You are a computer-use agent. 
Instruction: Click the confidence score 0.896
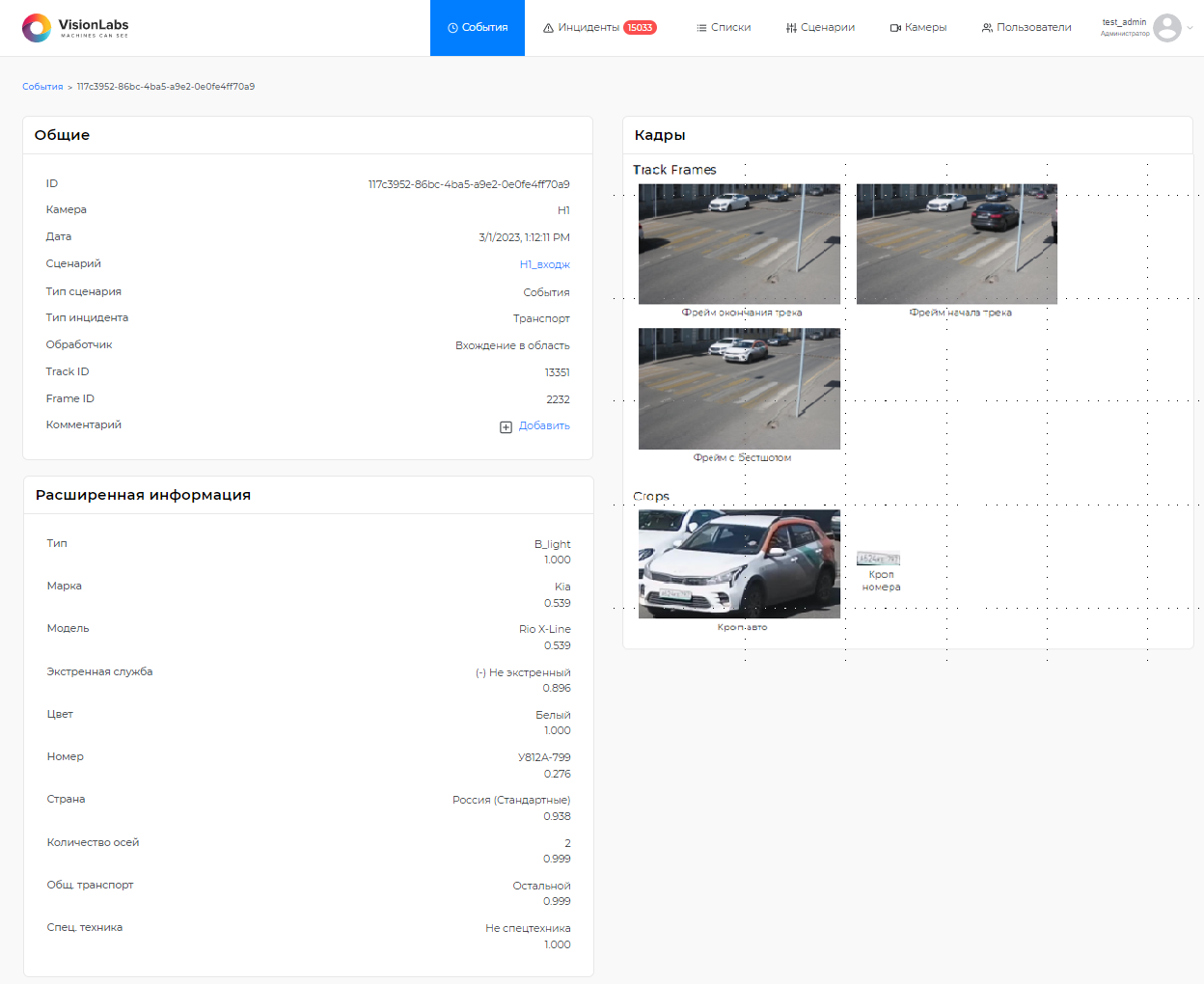click(557, 689)
